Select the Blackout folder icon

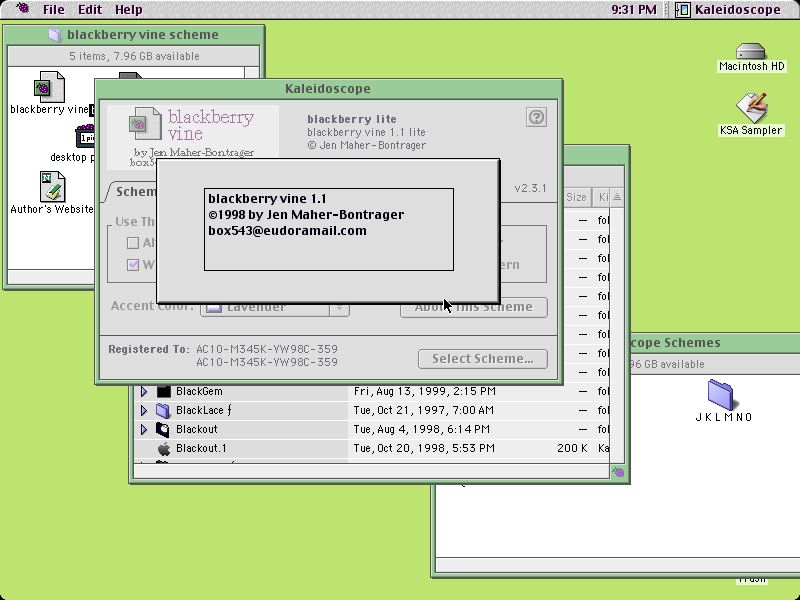[x=163, y=429]
